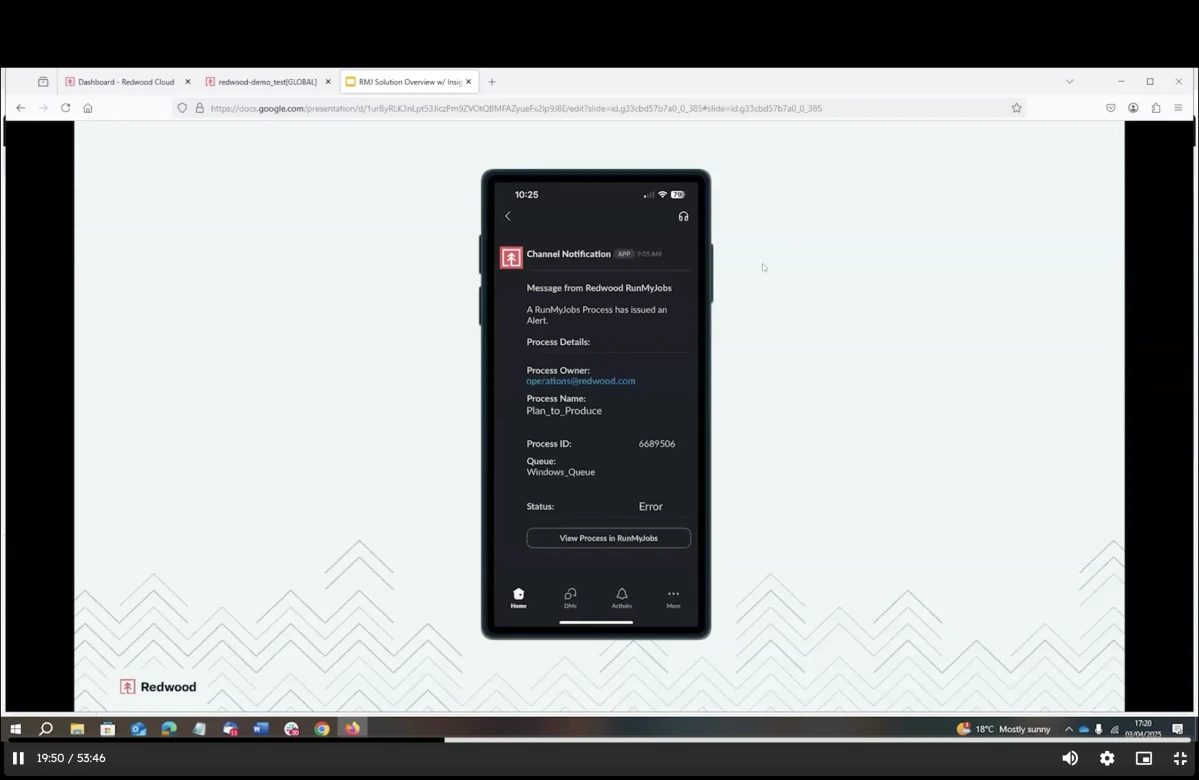This screenshot has height=780, width=1199.
Task: Tap More in phone bottom nav
Action: [x=673, y=598]
